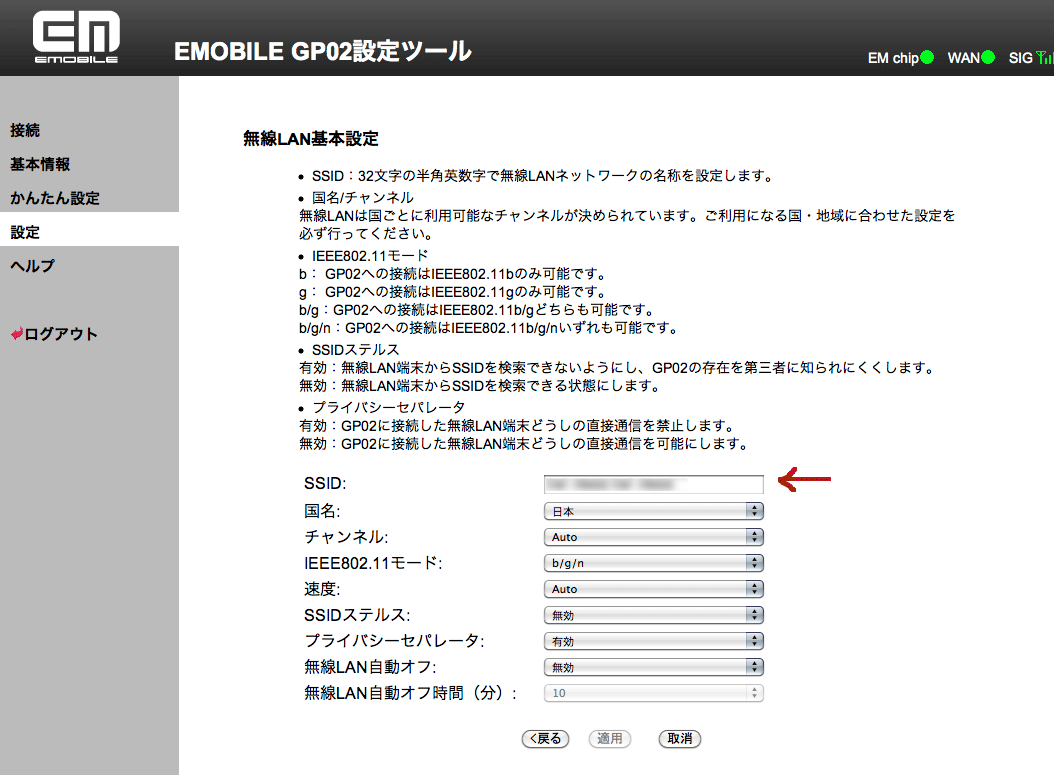Click the EM chip green status indicator
Image resolution: width=1054 pixels, height=775 pixels.
tap(927, 57)
